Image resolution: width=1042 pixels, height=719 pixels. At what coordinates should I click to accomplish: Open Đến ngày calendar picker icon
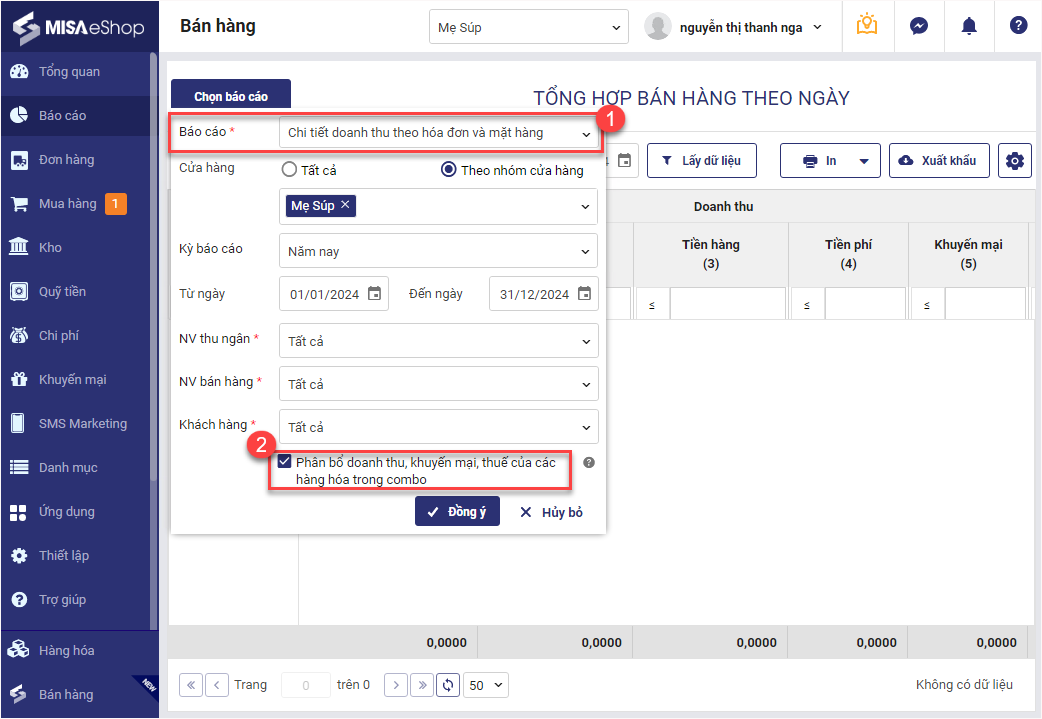[x=584, y=294]
